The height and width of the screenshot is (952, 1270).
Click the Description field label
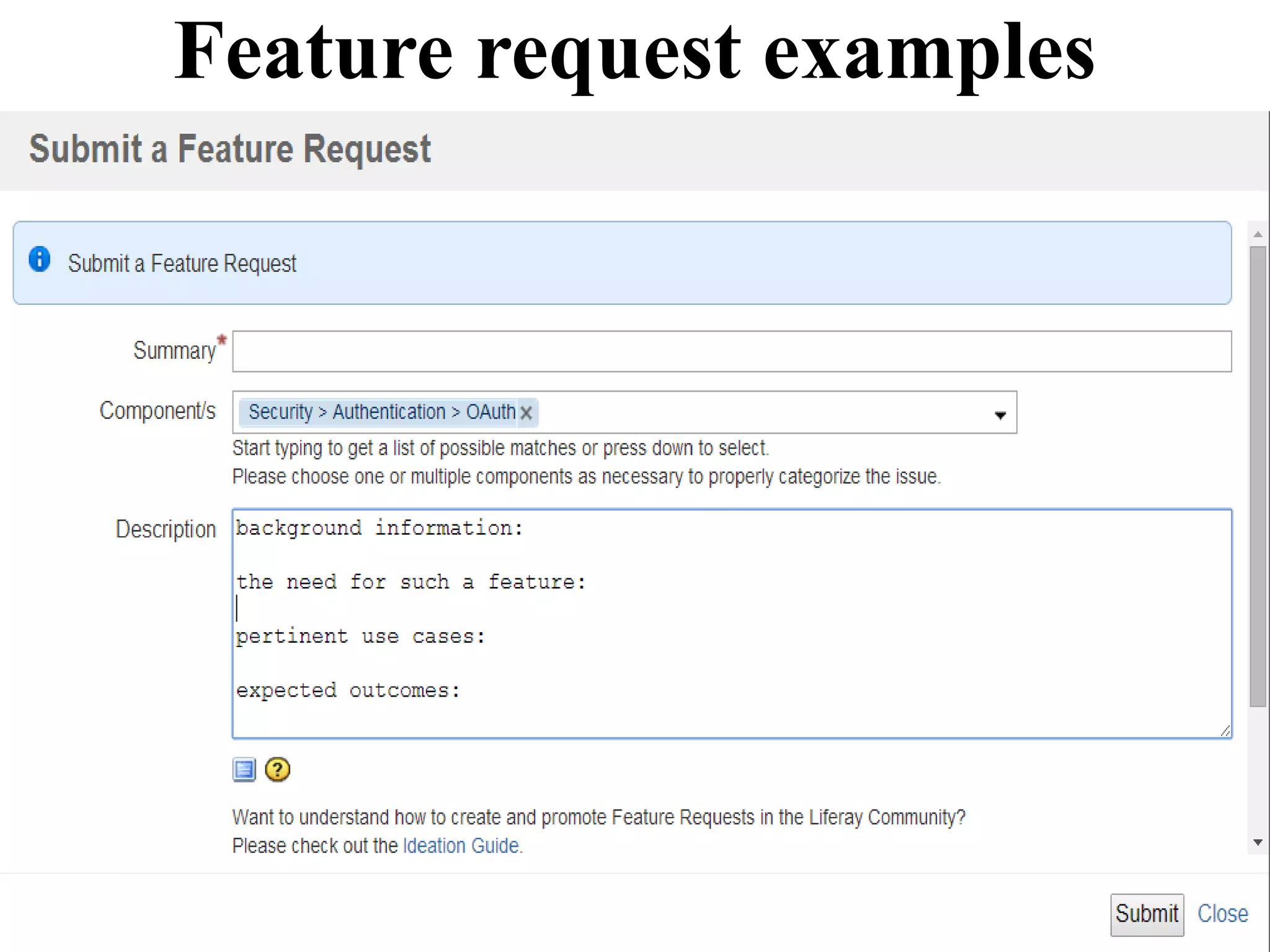[166, 529]
